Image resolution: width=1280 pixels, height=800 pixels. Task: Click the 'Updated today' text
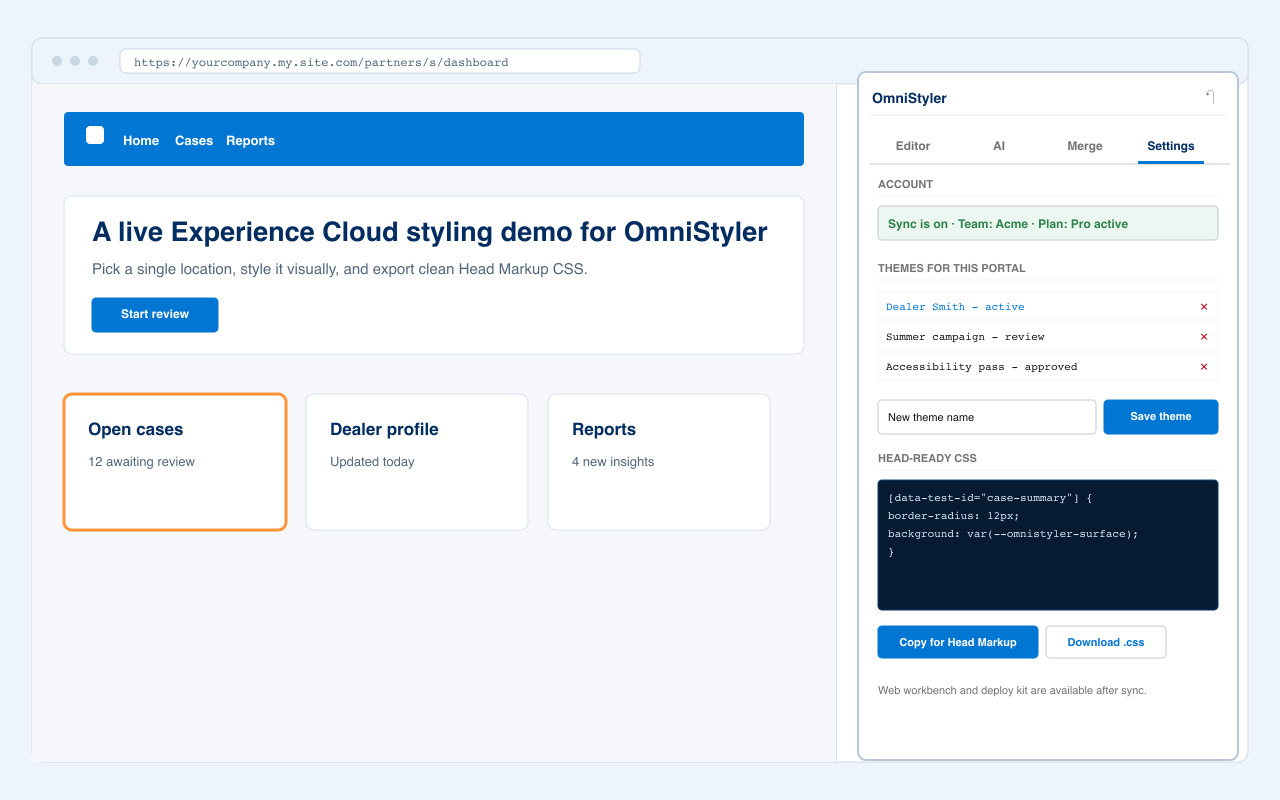pyautogui.click(x=372, y=462)
